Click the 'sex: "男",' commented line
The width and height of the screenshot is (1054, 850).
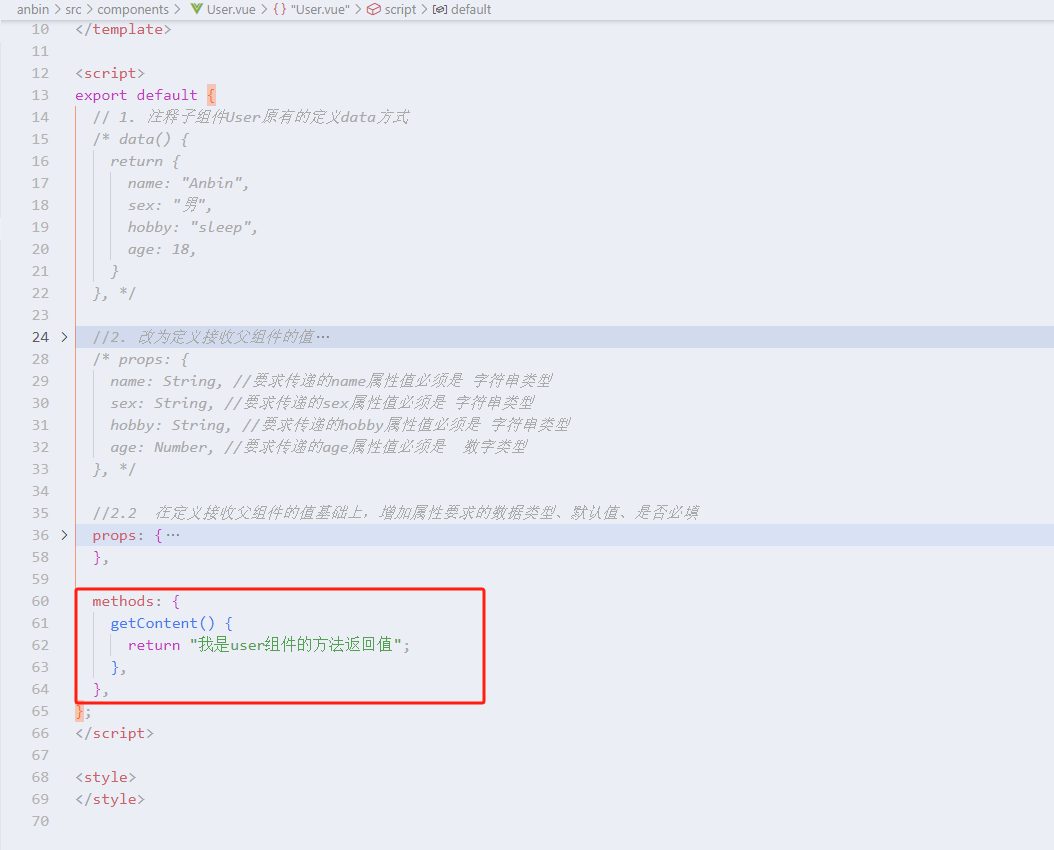click(169, 205)
